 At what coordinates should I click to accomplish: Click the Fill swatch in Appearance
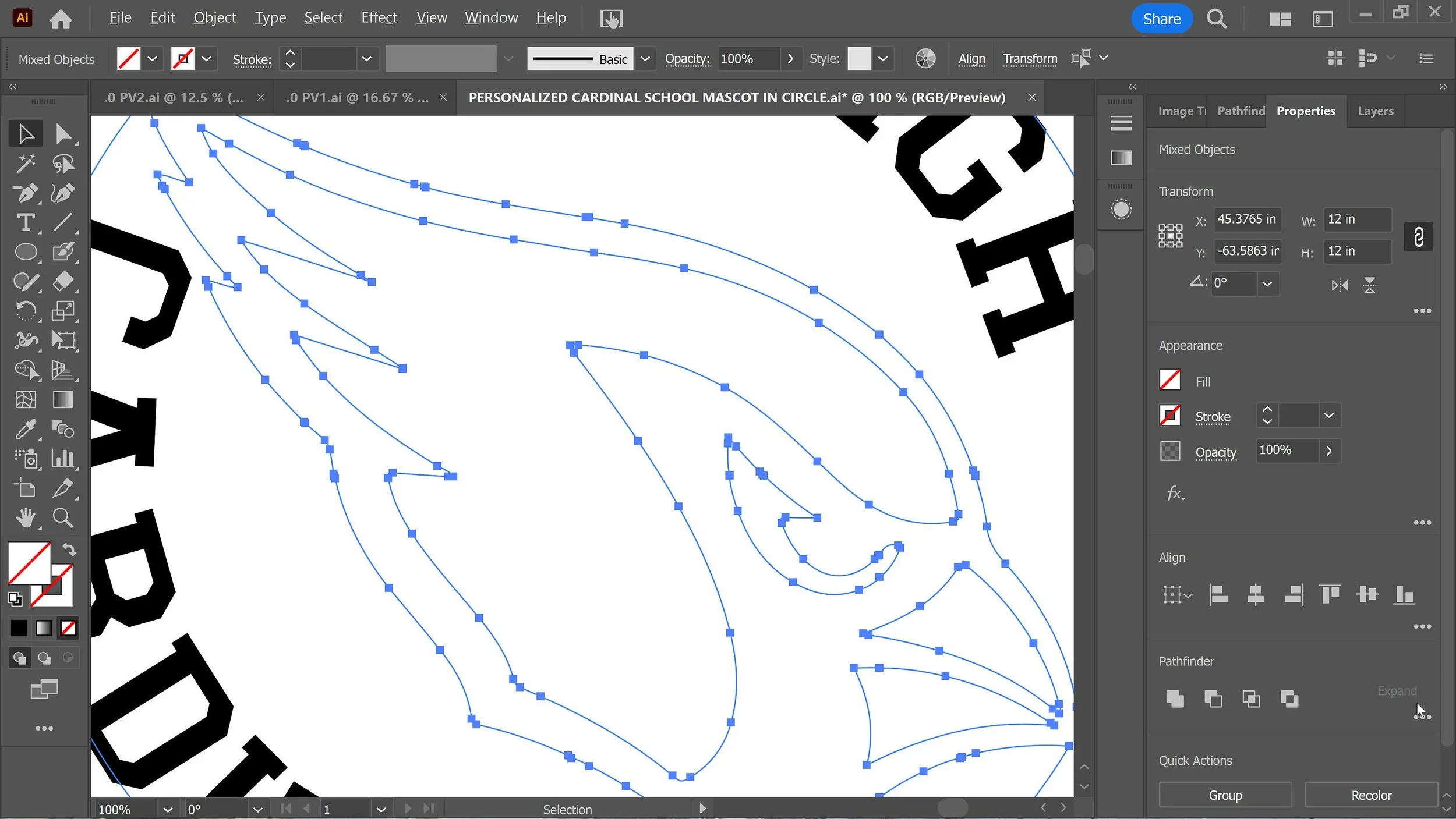pos(1169,381)
